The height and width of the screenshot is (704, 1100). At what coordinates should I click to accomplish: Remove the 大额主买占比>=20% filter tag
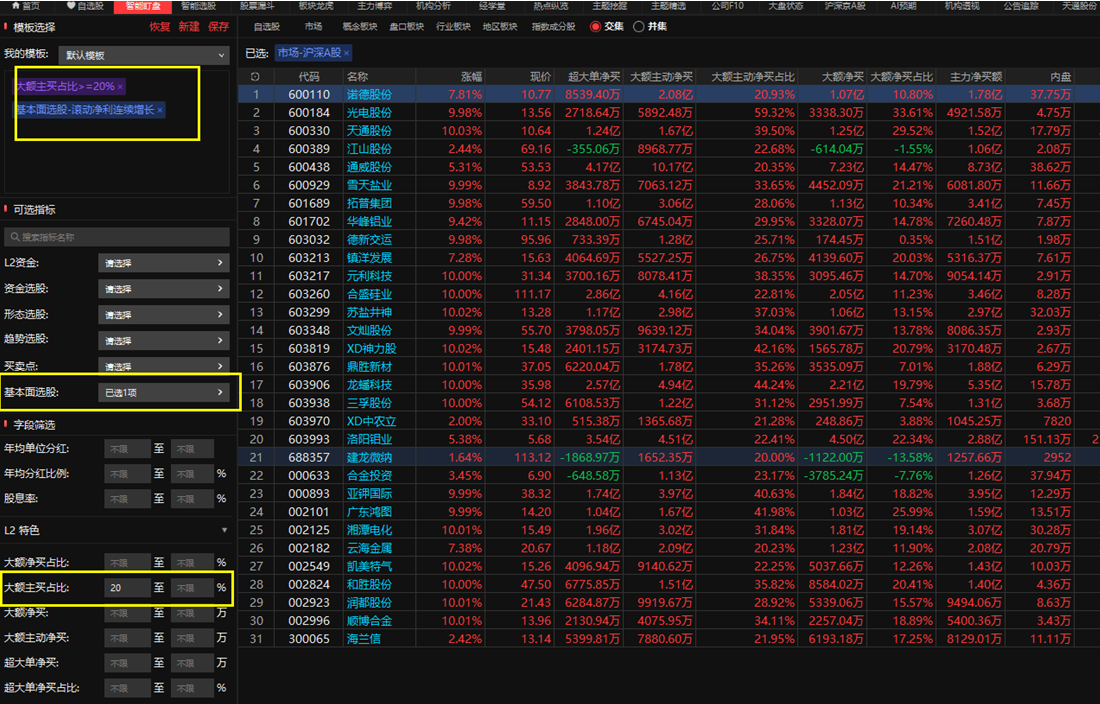click(x=120, y=87)
